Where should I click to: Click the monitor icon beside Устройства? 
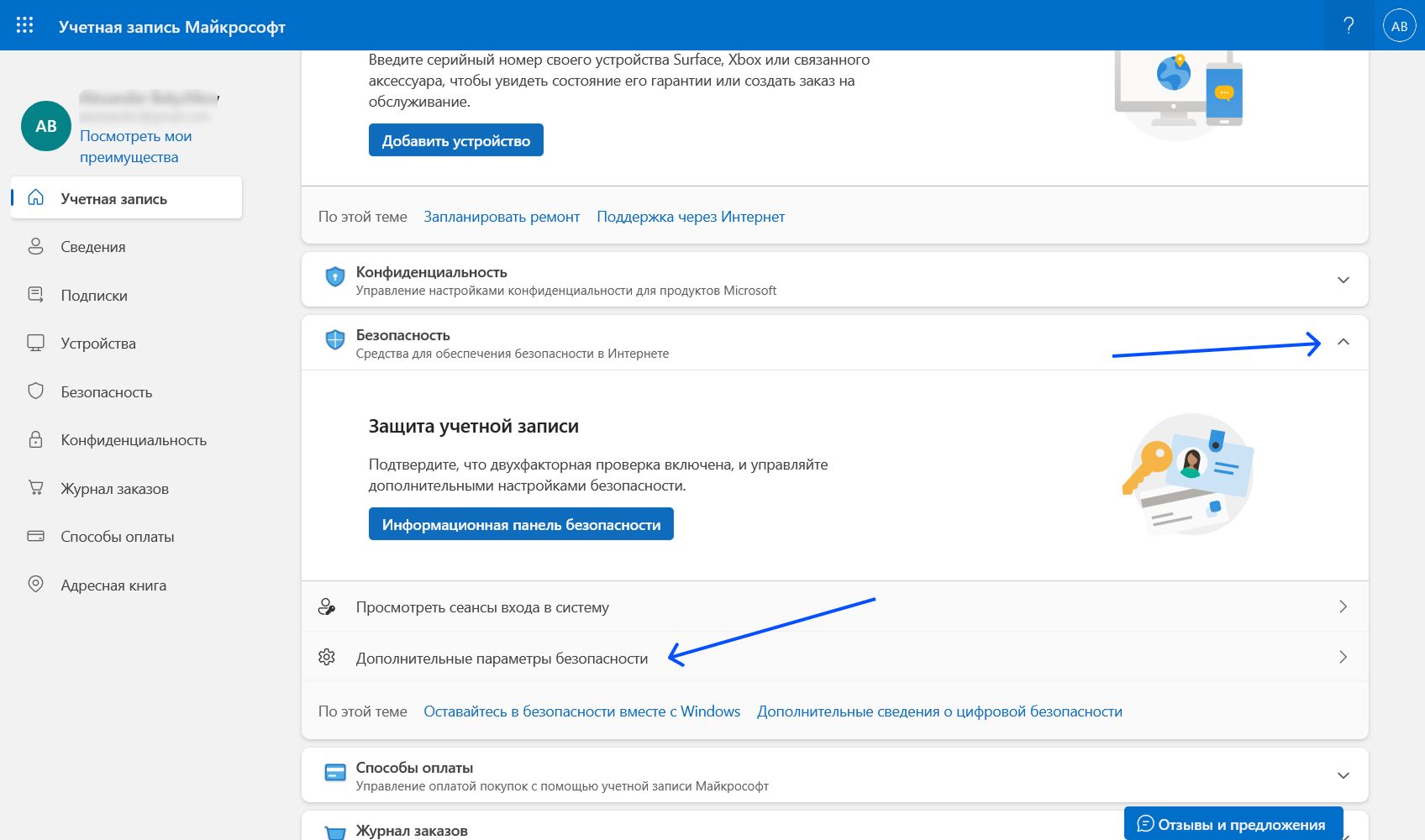pos(35,343)
